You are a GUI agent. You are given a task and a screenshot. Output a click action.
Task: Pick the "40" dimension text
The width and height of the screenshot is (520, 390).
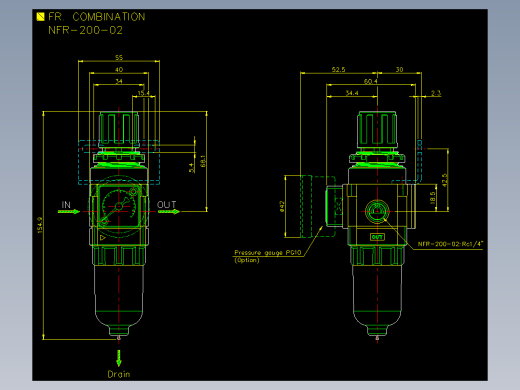[x=119, y=70]
